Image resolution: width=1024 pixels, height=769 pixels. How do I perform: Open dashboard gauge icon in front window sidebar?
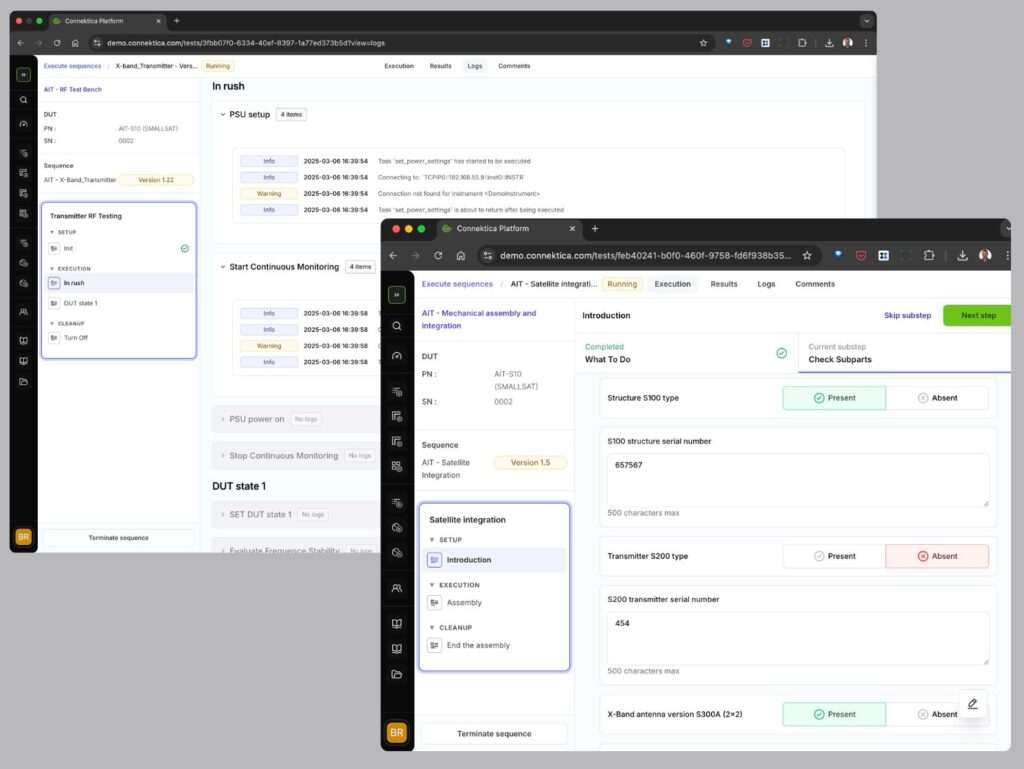pyautogui.click(x=396, y=356)
